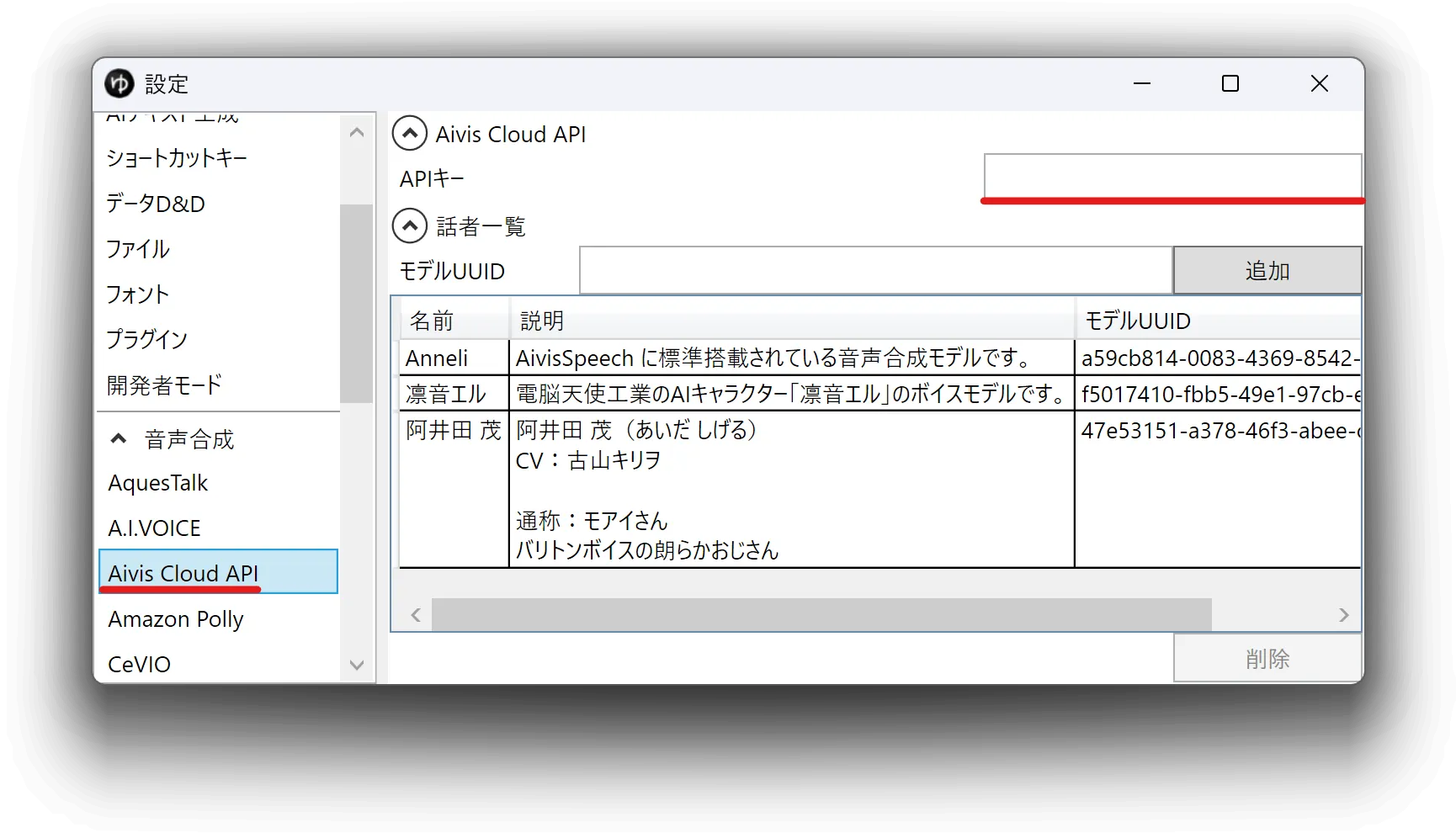Screen dimensions: 1456x833
Task: Click sidebar scroll up arrow
Action: [x=357, y=132]
